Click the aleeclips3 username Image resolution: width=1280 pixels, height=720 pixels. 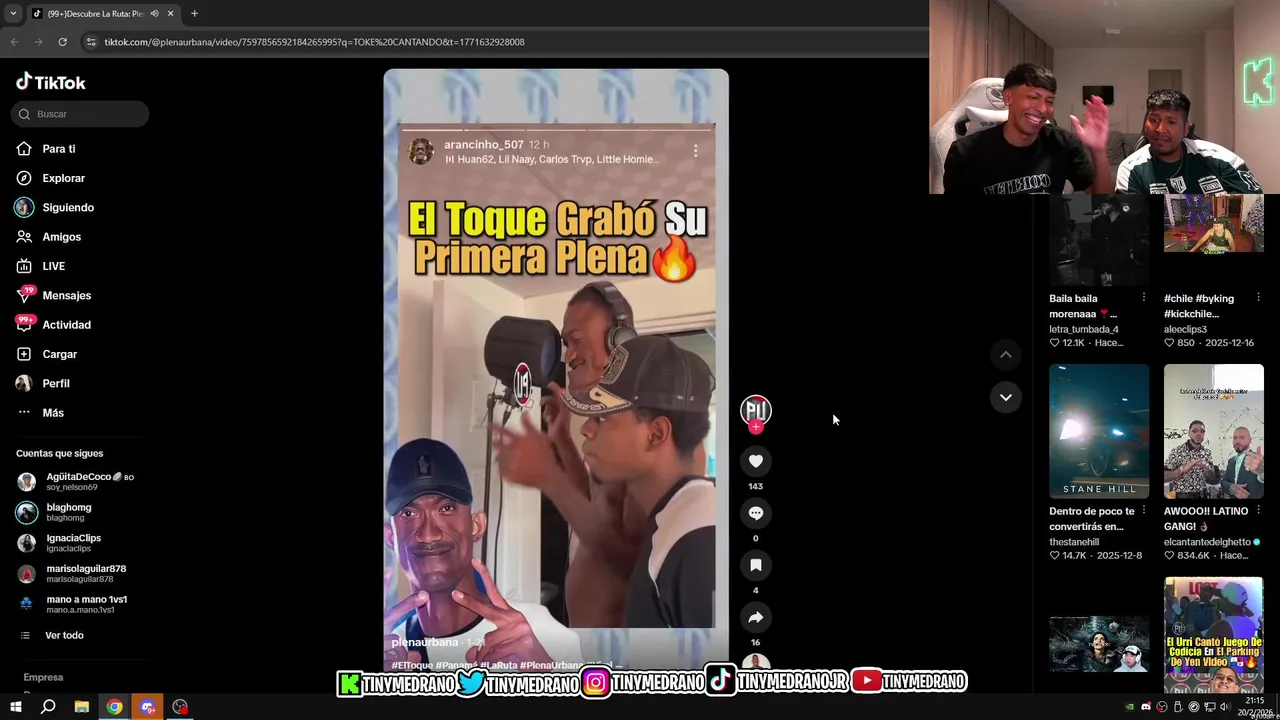[1185, 329]
